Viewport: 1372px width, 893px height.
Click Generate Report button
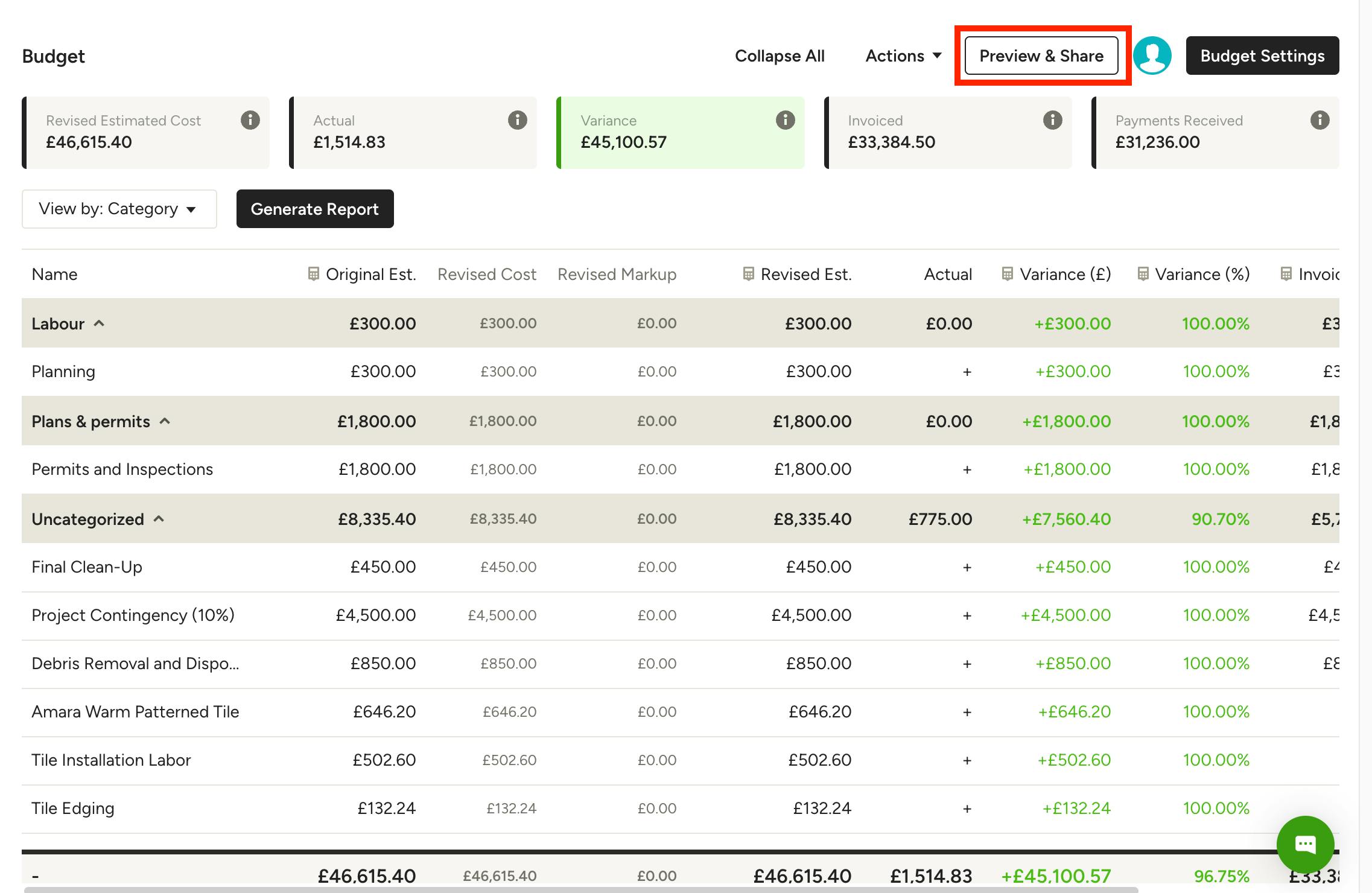pos(315,209)
